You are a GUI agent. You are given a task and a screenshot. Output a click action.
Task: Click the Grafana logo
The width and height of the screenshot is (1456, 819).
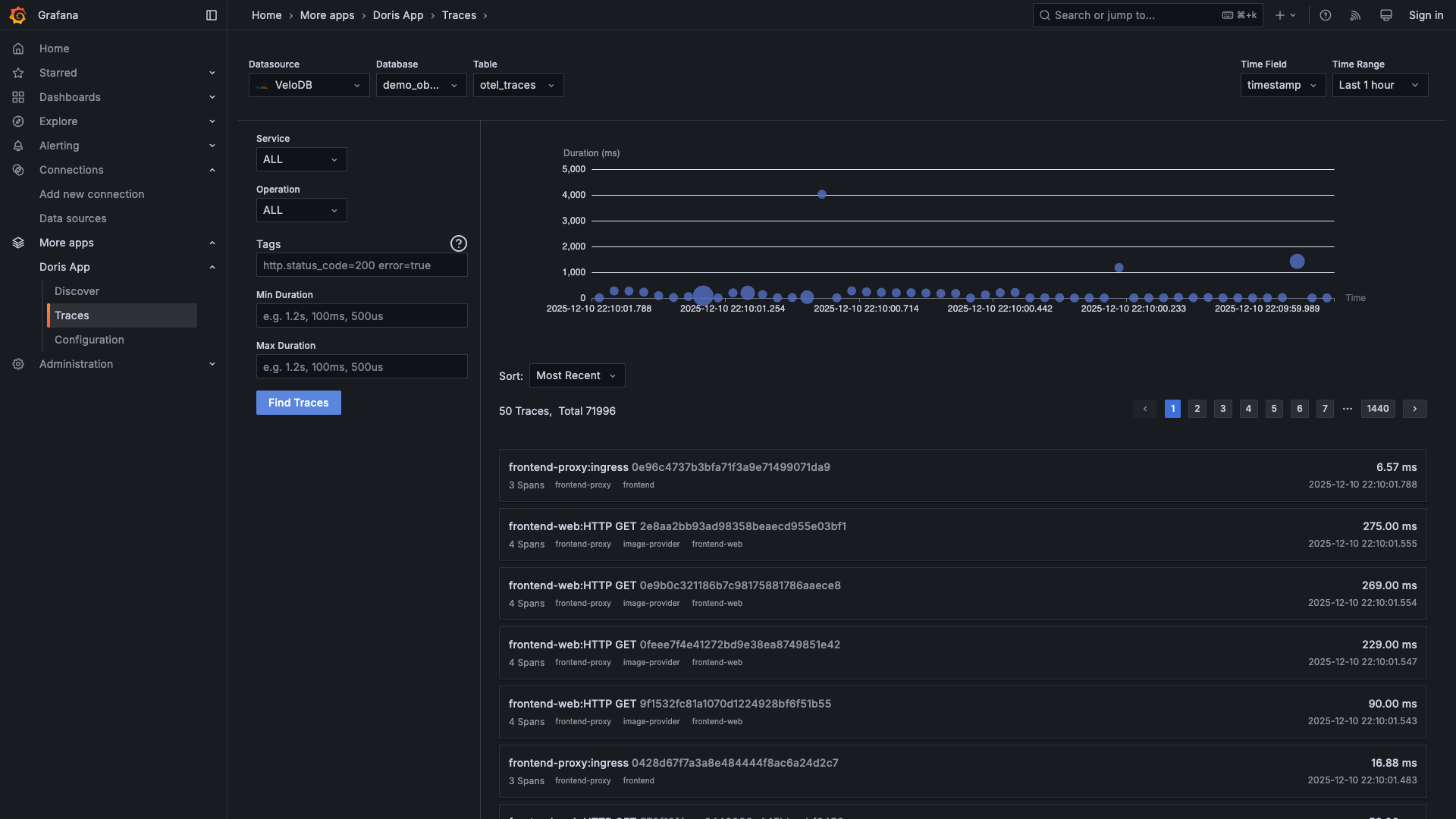click(x=18, y=15)
